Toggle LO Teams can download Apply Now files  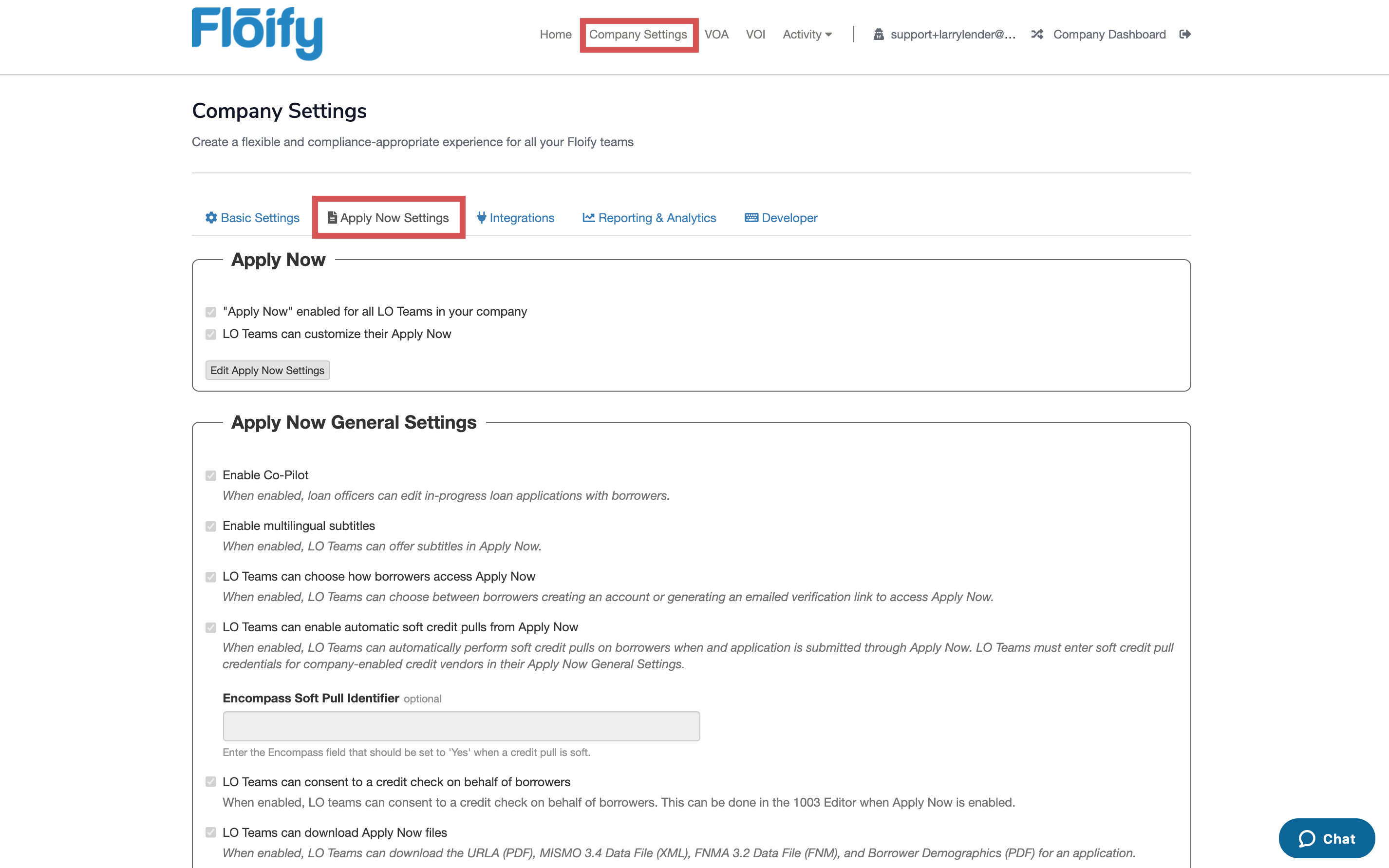(x=211, y=832)
